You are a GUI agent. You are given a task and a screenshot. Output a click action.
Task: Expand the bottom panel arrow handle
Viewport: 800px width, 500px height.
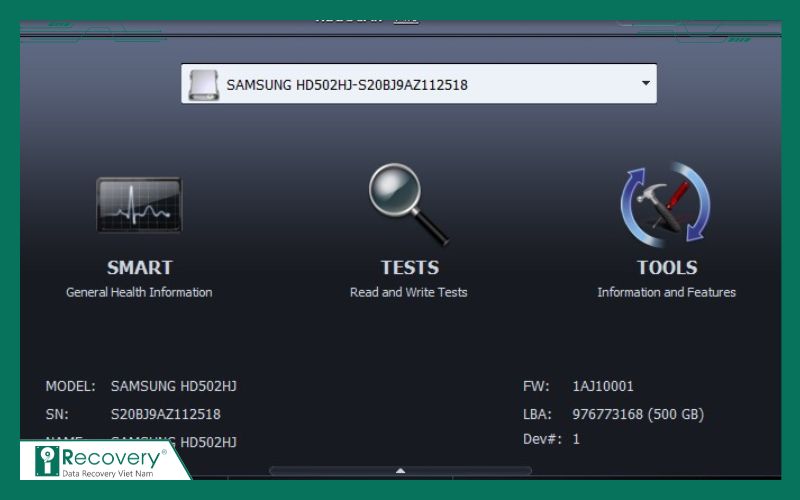coord(401,470)
